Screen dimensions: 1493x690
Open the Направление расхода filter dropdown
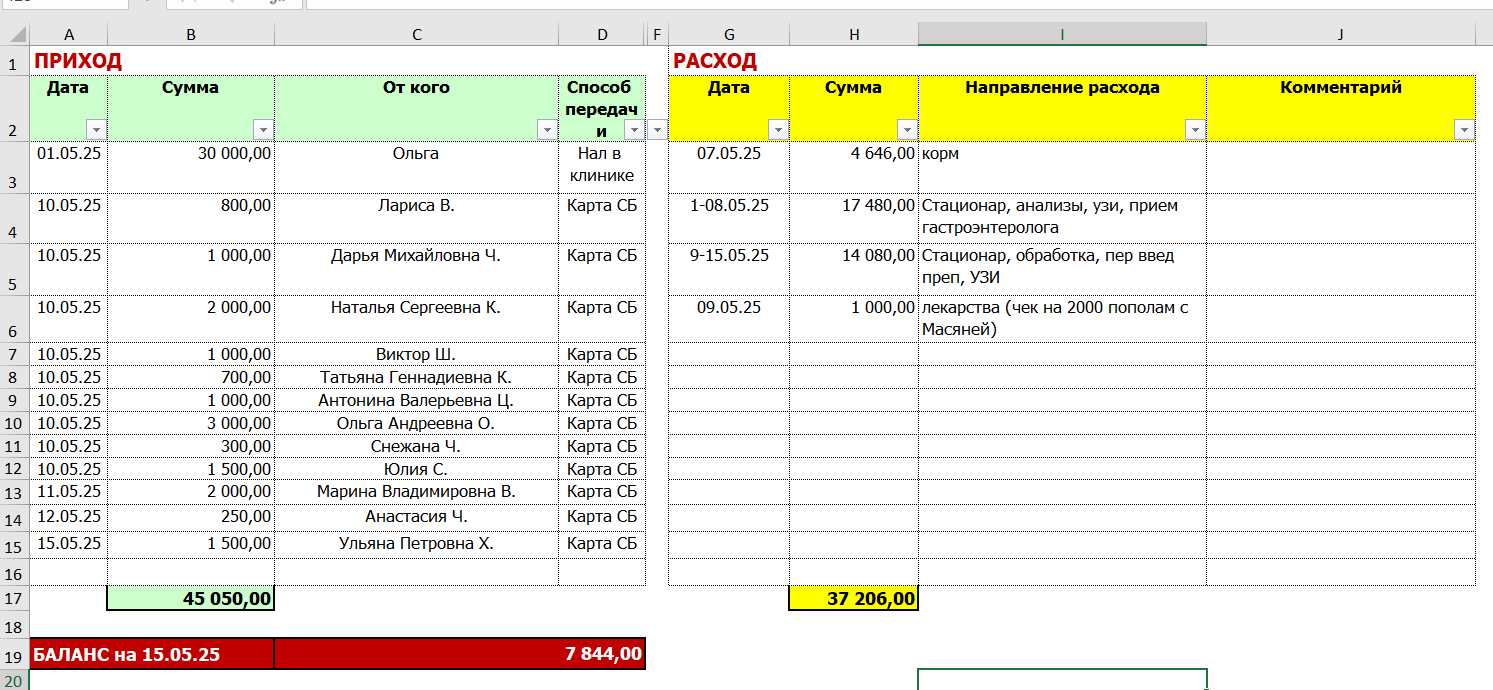(1195, 129)
